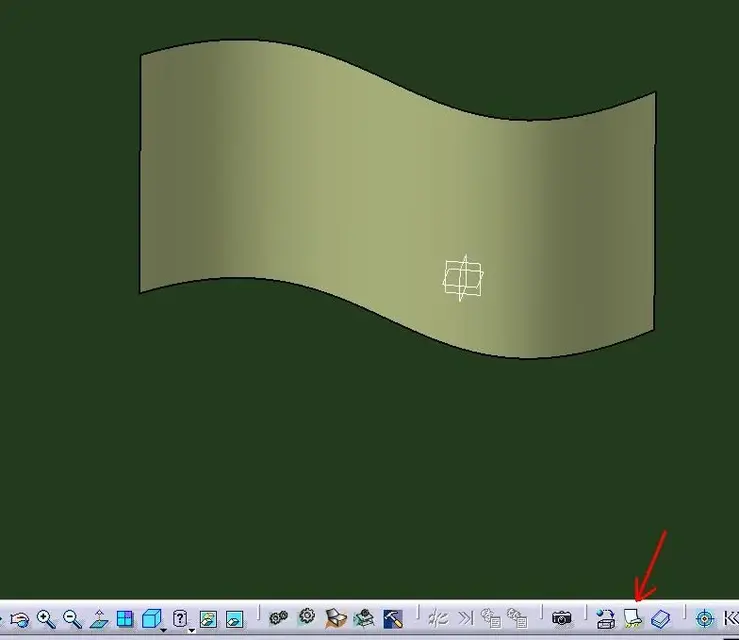739x640 pixels.
Task: Toggle Swap Visible Space view
Action: coord(234,619)
